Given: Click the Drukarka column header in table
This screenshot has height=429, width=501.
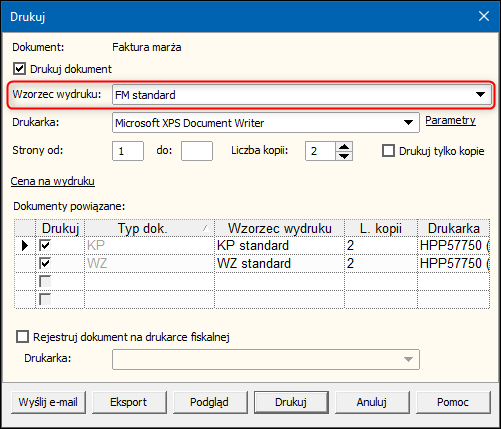Looking at the screenshot, I should click(x=454, y=228).
